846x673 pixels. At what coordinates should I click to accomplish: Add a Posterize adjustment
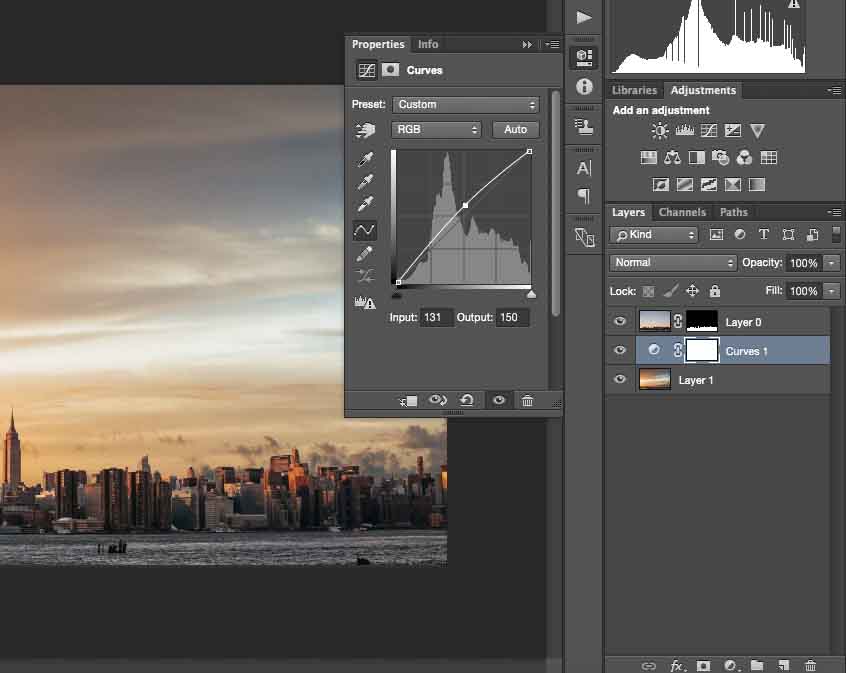coord(685,185)
